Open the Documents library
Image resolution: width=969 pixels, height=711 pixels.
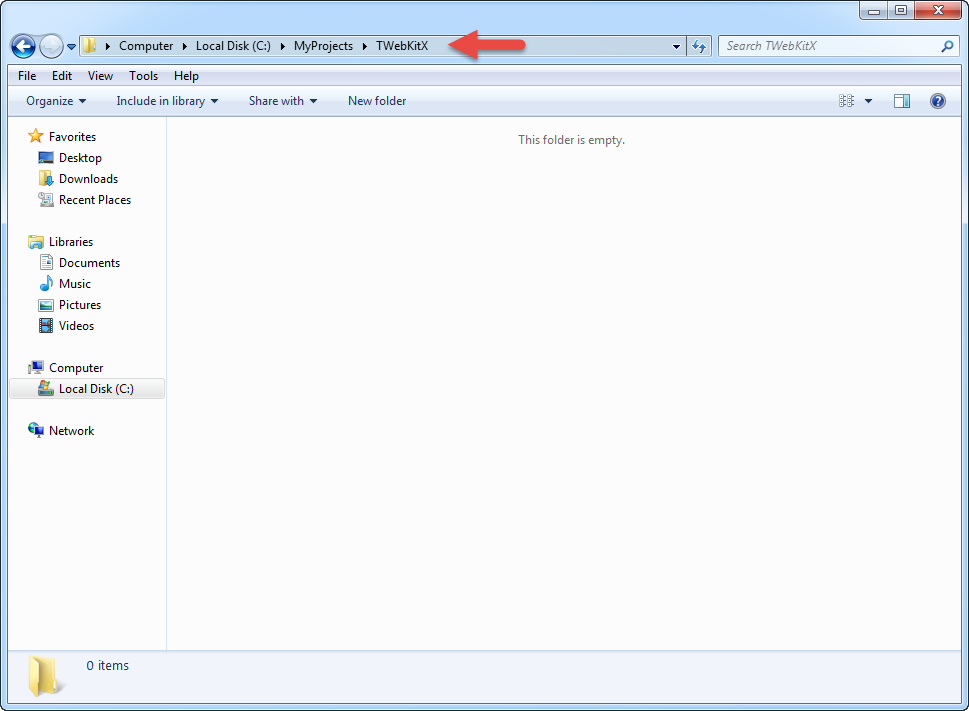click(x=90, y=263)
